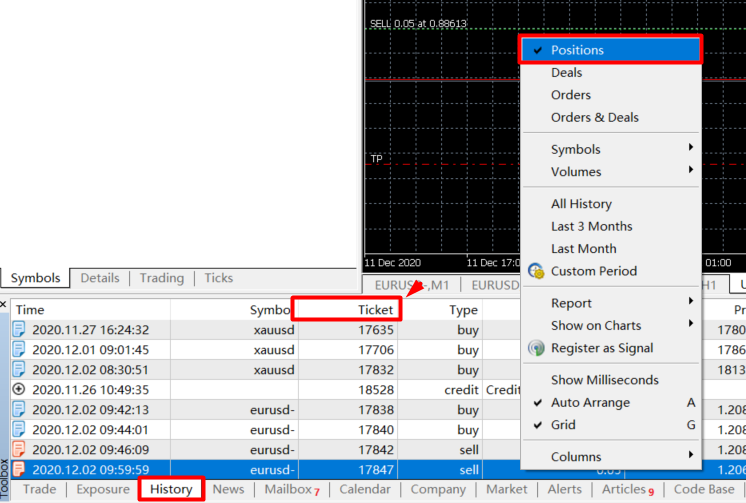
Task: Switch to the History tab
Action: 171,489
